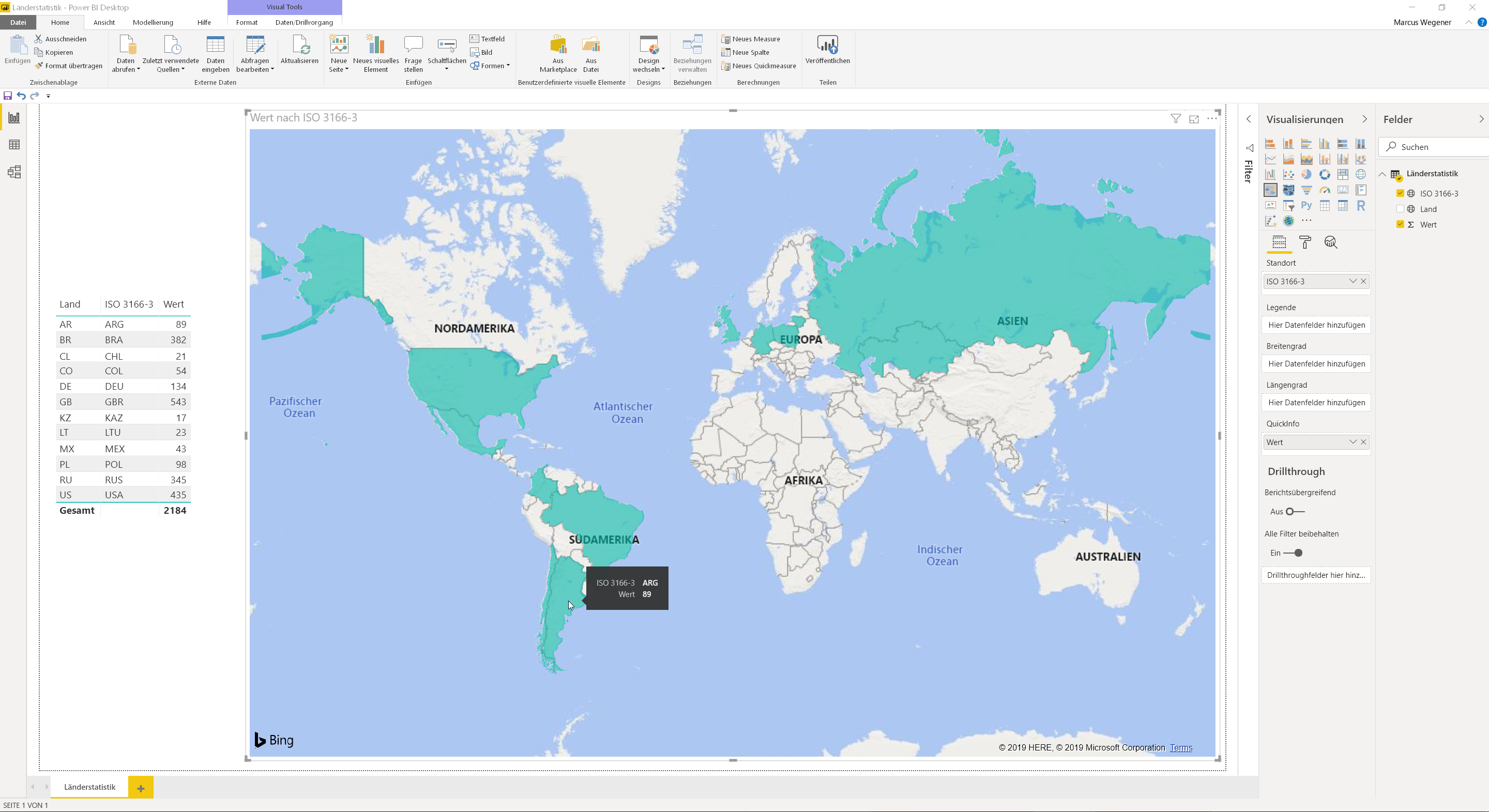Open the Bing map Terms link

coord(1181,748)
